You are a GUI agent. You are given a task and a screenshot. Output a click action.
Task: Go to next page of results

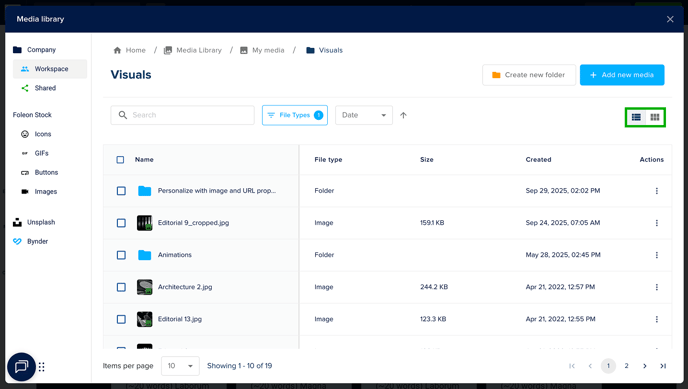(x=645, y=366)
